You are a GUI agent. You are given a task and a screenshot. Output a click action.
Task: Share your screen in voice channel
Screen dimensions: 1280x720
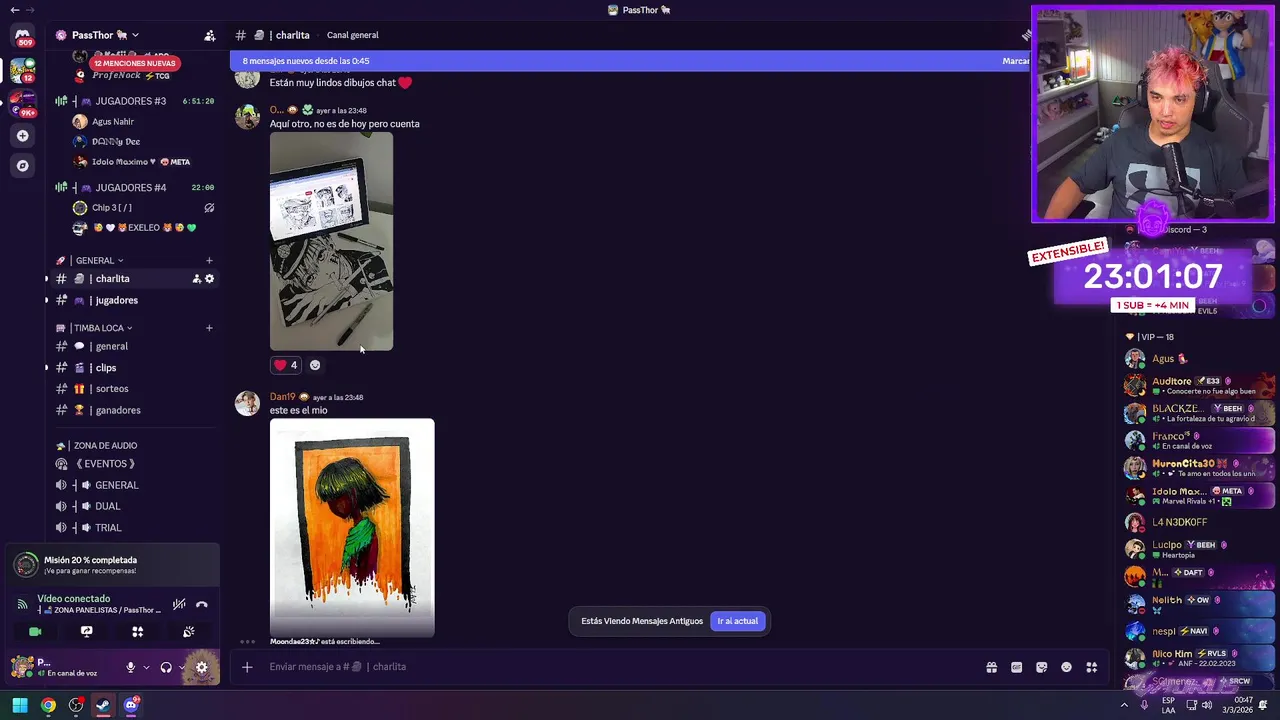click(x=86, y=632)
